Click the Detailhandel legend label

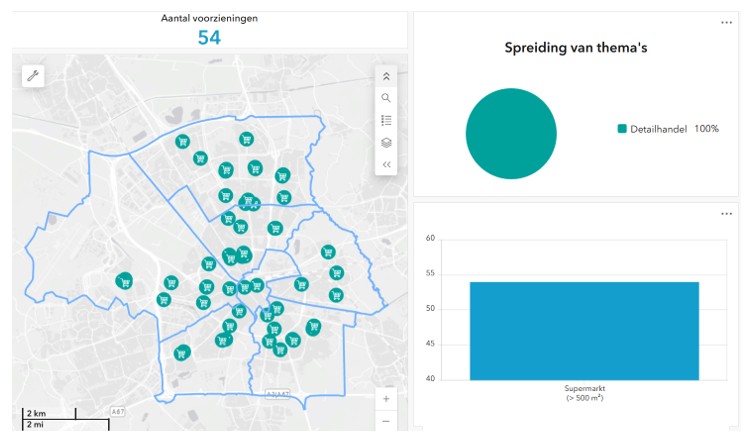click(658, 129)
